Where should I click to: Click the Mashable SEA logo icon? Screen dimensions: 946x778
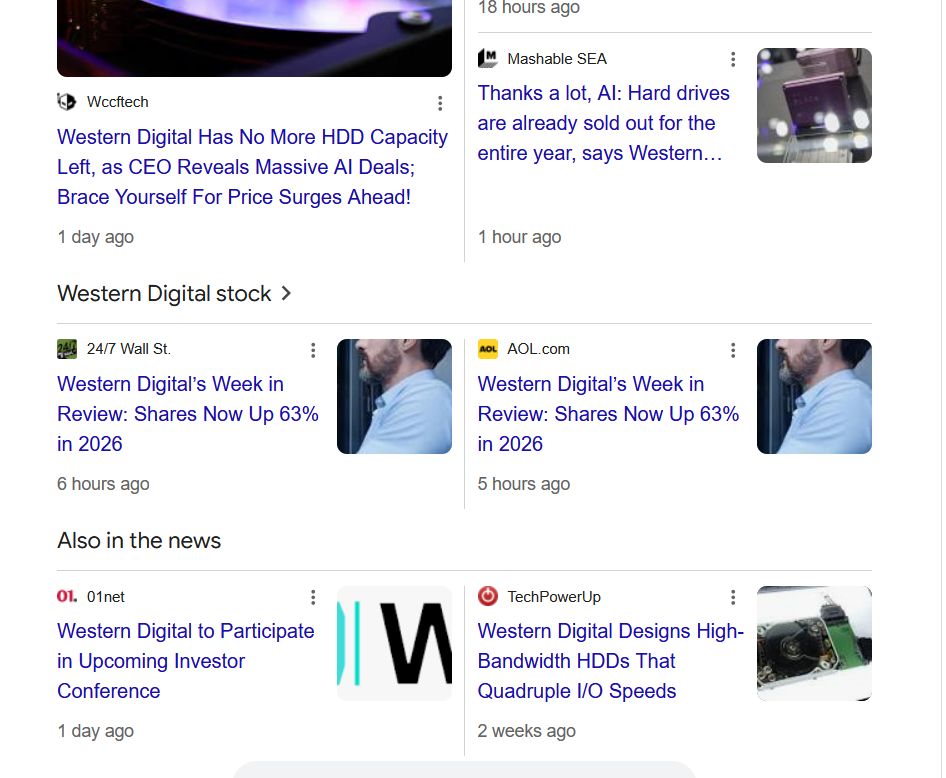click(487, 59)
